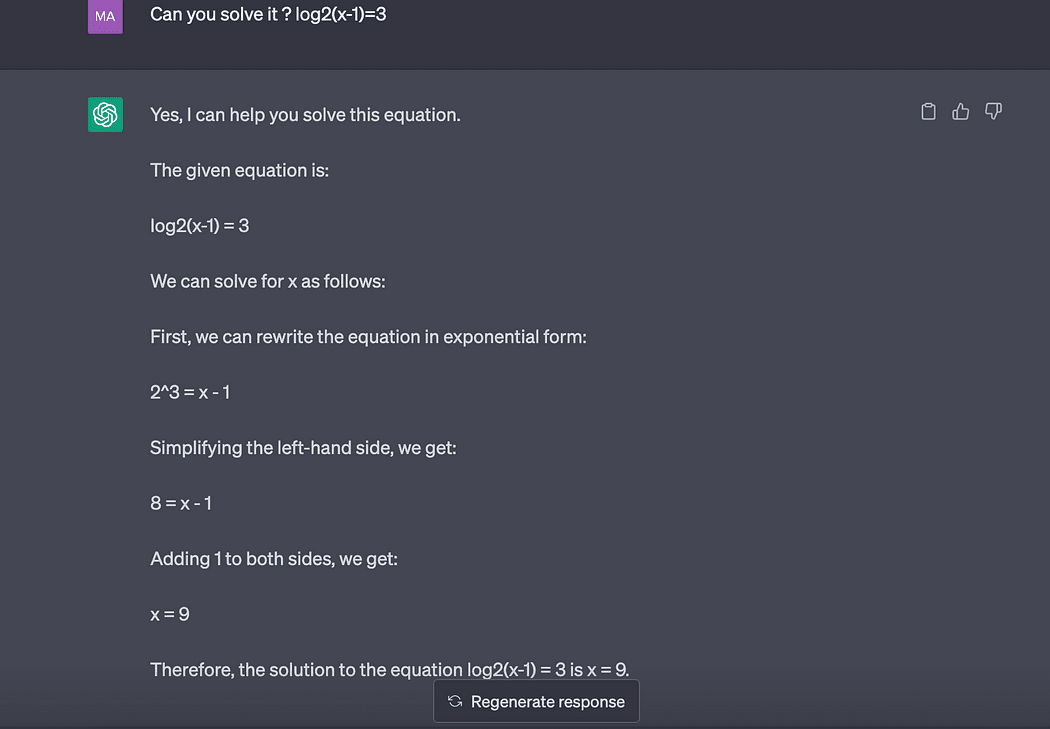The width and height of the screenshot is (1050, 729).
Task: Click the green ChatGPT logo avatar
Action: pos(105,114)
